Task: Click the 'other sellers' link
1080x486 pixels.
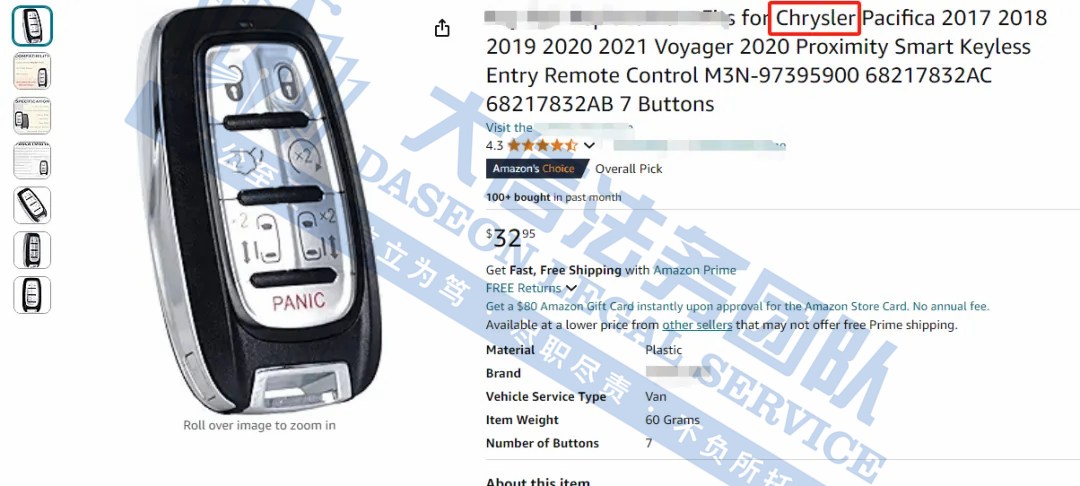Action: click(697, 325)
